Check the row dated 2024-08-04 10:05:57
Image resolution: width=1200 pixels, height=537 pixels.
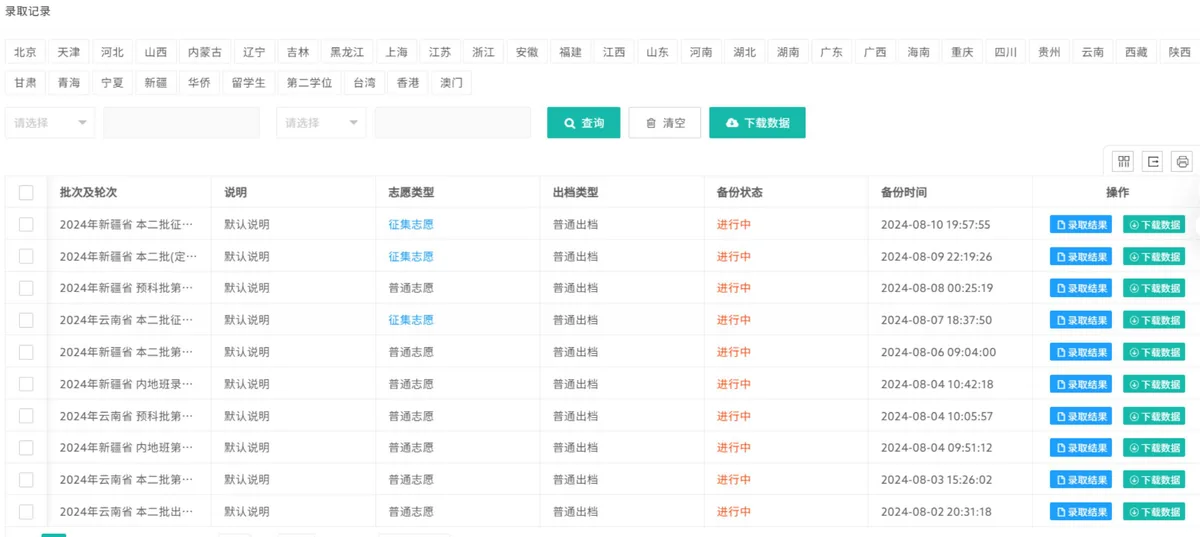click(26, 416)
